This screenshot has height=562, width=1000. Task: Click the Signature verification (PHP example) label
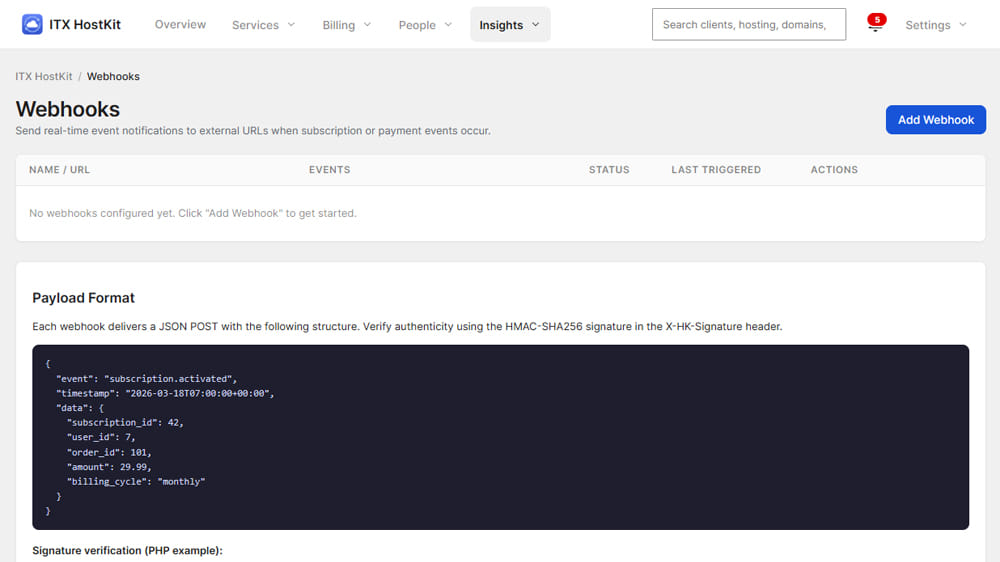click(128, 551)
